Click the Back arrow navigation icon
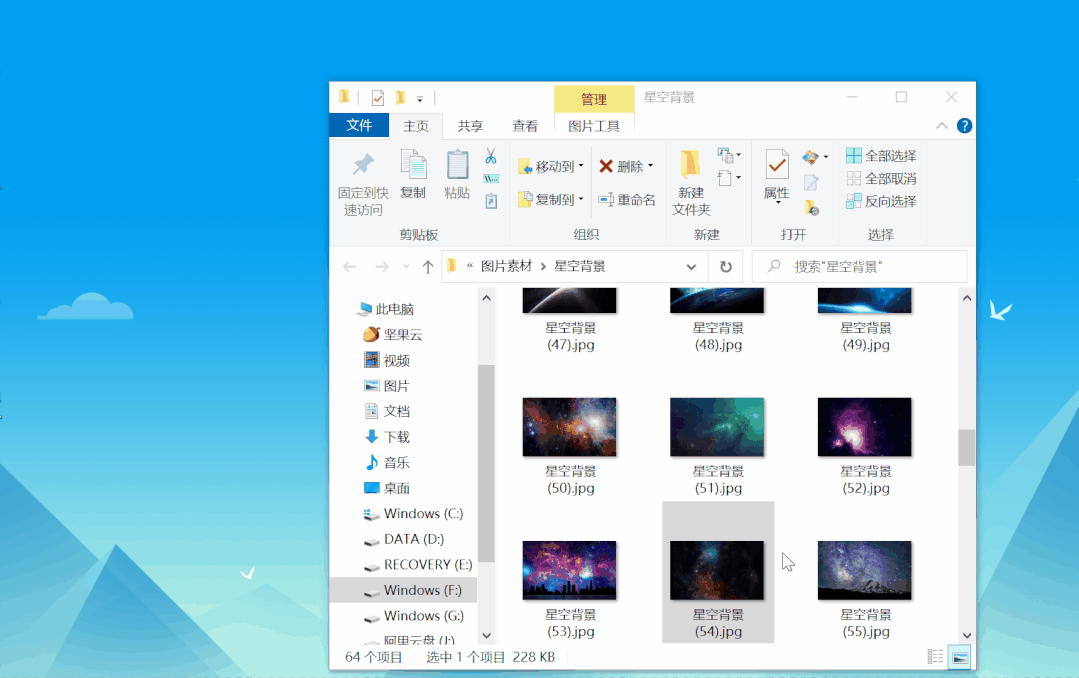Image resolution: width=1079 pixels, height=678 pixels. 350,267
